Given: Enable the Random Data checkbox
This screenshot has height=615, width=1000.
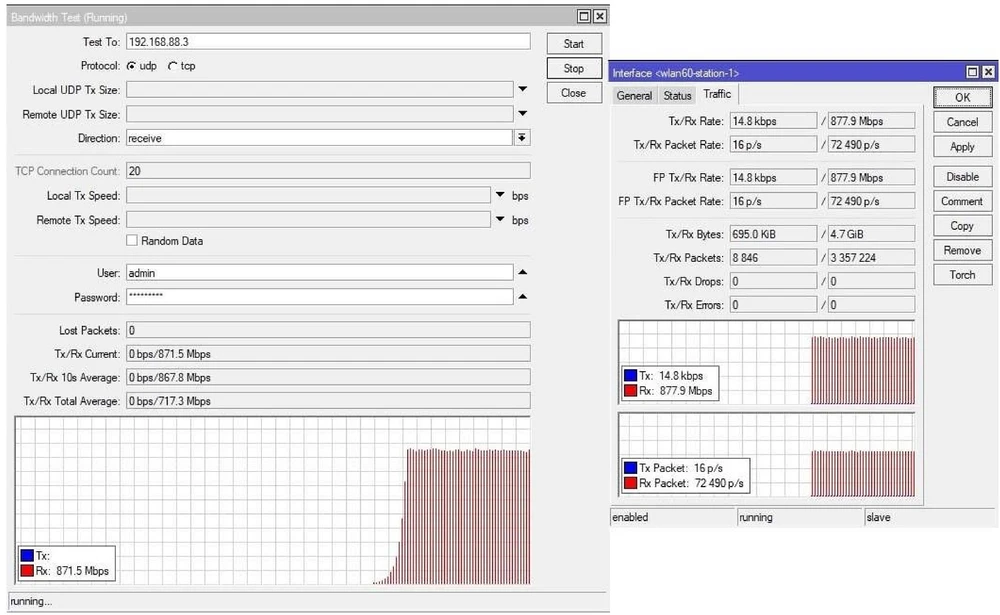Looking at the screenshot, I should coord(131,240).
